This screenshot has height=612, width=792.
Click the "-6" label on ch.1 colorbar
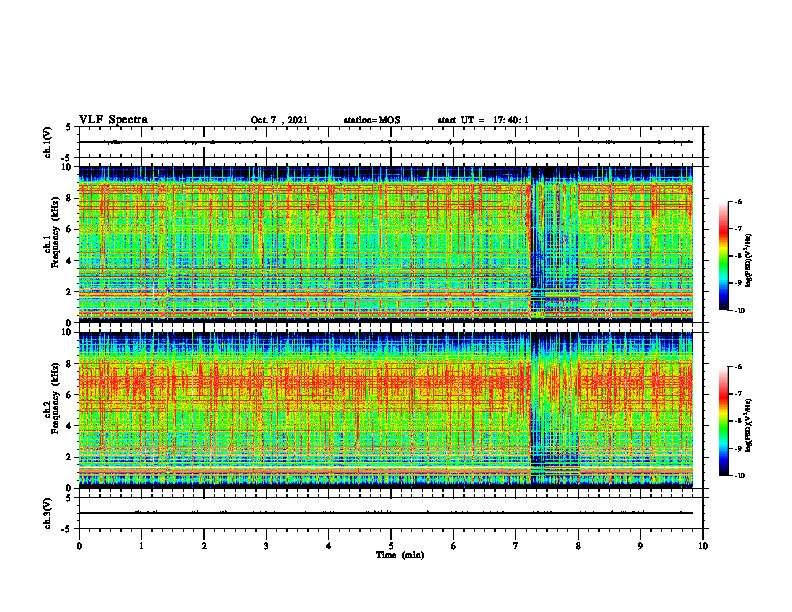coord(739,201)
